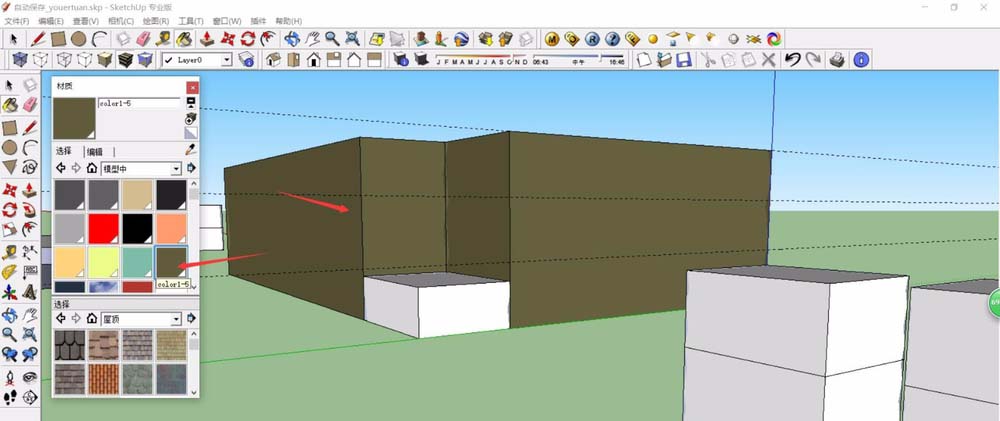Open the 相机(C) menu
Screen dimensions: 1000x421
(x=121, y=21)
